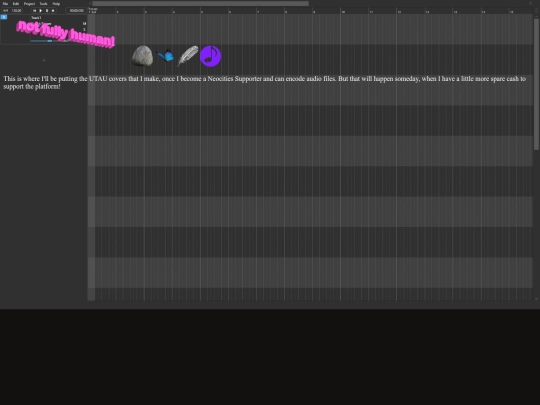Open the white feather icon link
This screenshot has width=540, height=405.
[188, 56]
